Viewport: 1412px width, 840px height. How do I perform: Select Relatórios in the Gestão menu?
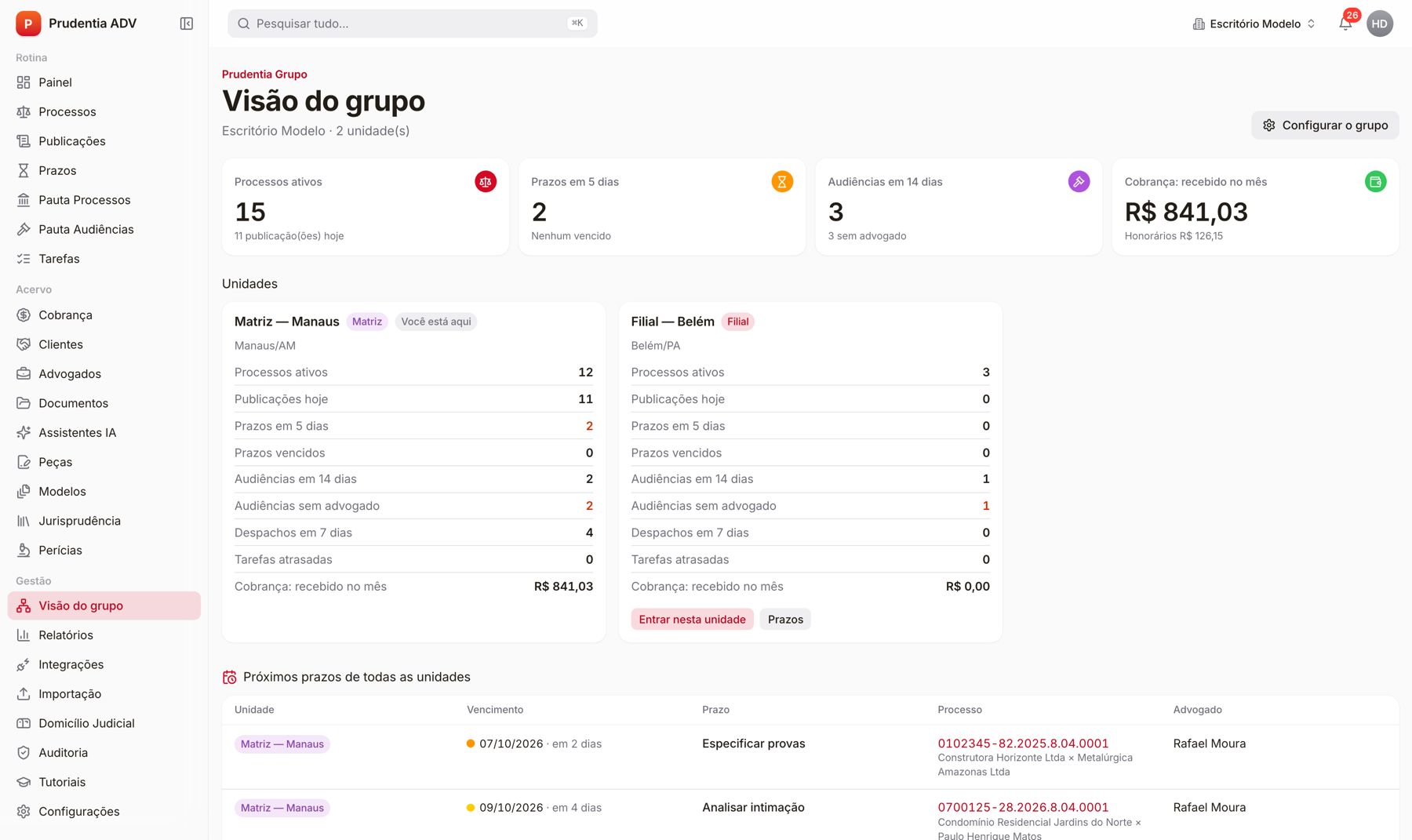point(104,635)
